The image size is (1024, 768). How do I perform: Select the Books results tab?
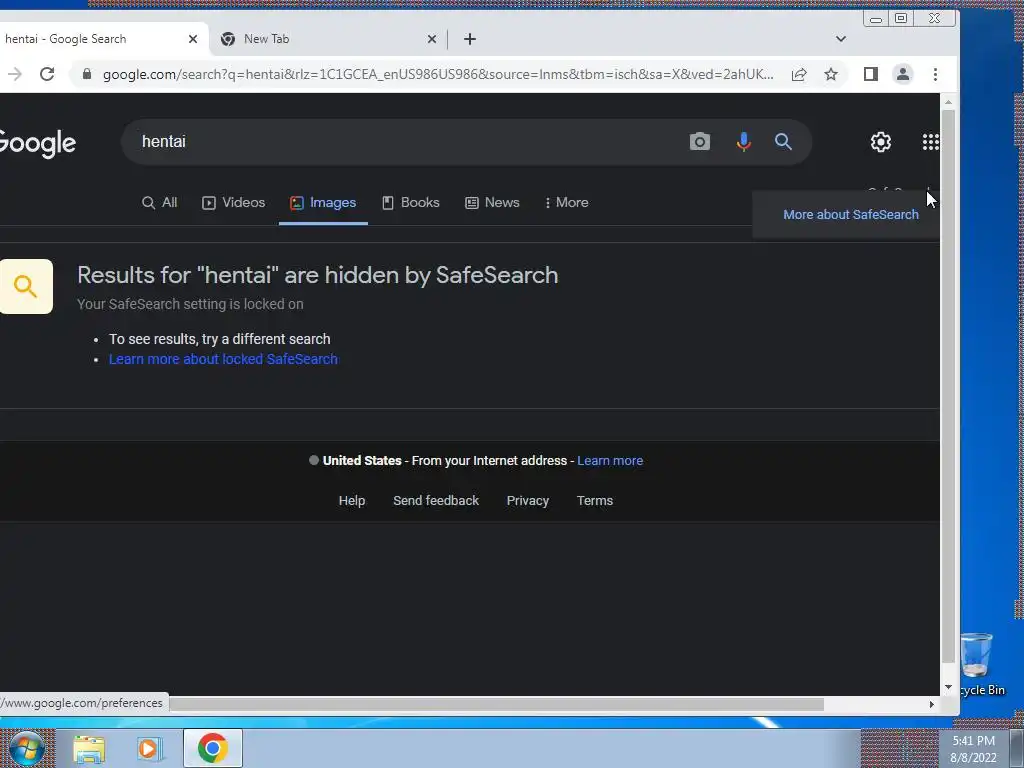coord(410,202)
